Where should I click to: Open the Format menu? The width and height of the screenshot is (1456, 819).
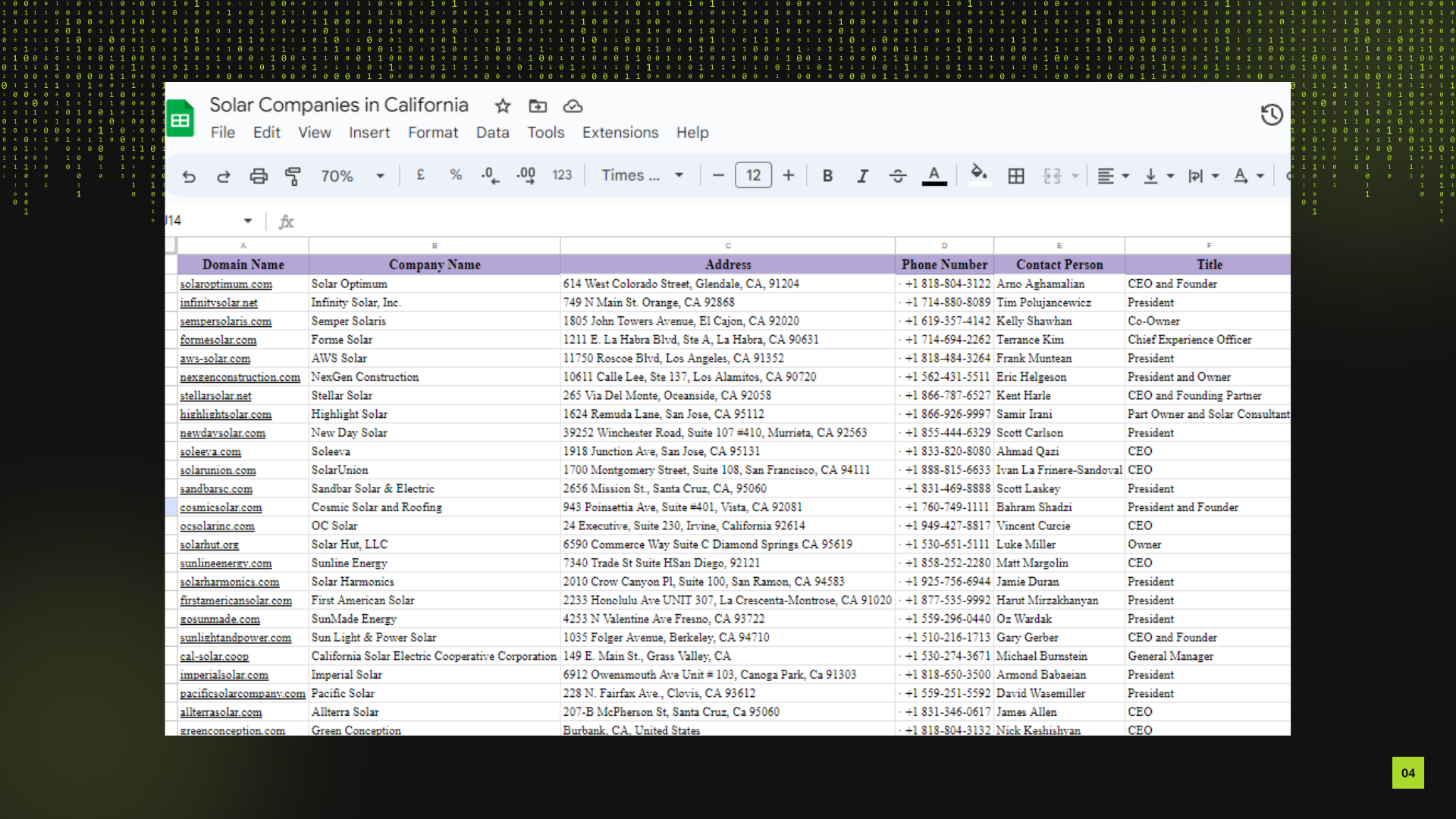pyautogui.click(x=433, y=133)
